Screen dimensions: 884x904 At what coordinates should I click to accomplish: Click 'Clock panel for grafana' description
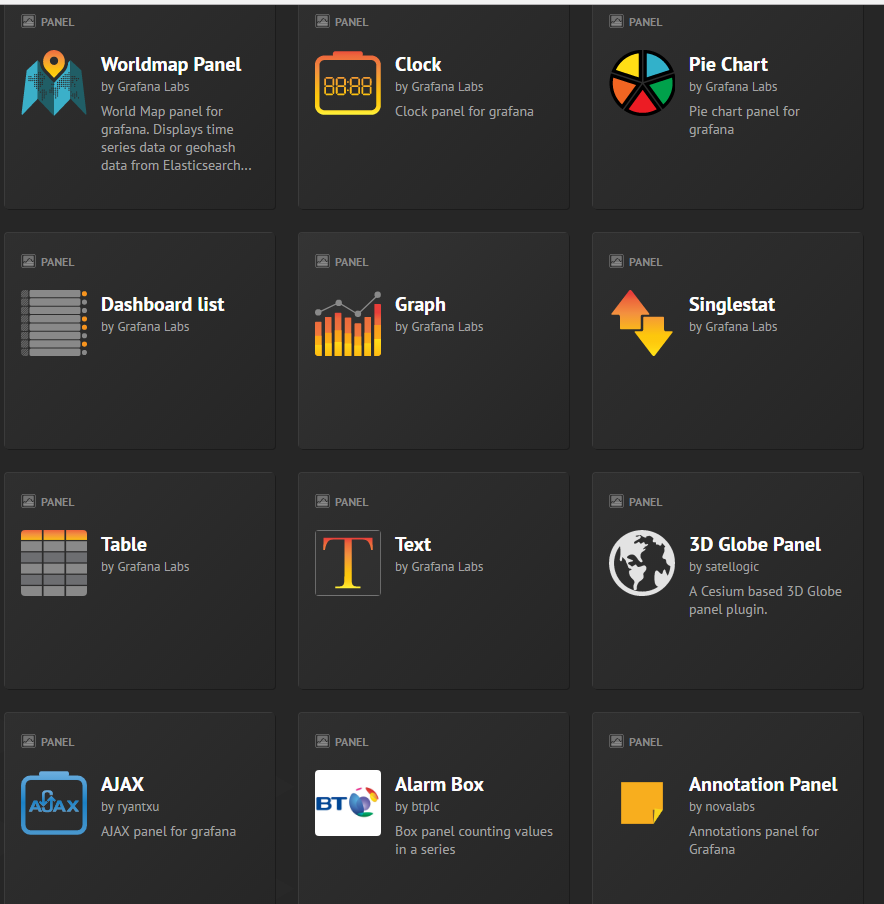(464, 111)
